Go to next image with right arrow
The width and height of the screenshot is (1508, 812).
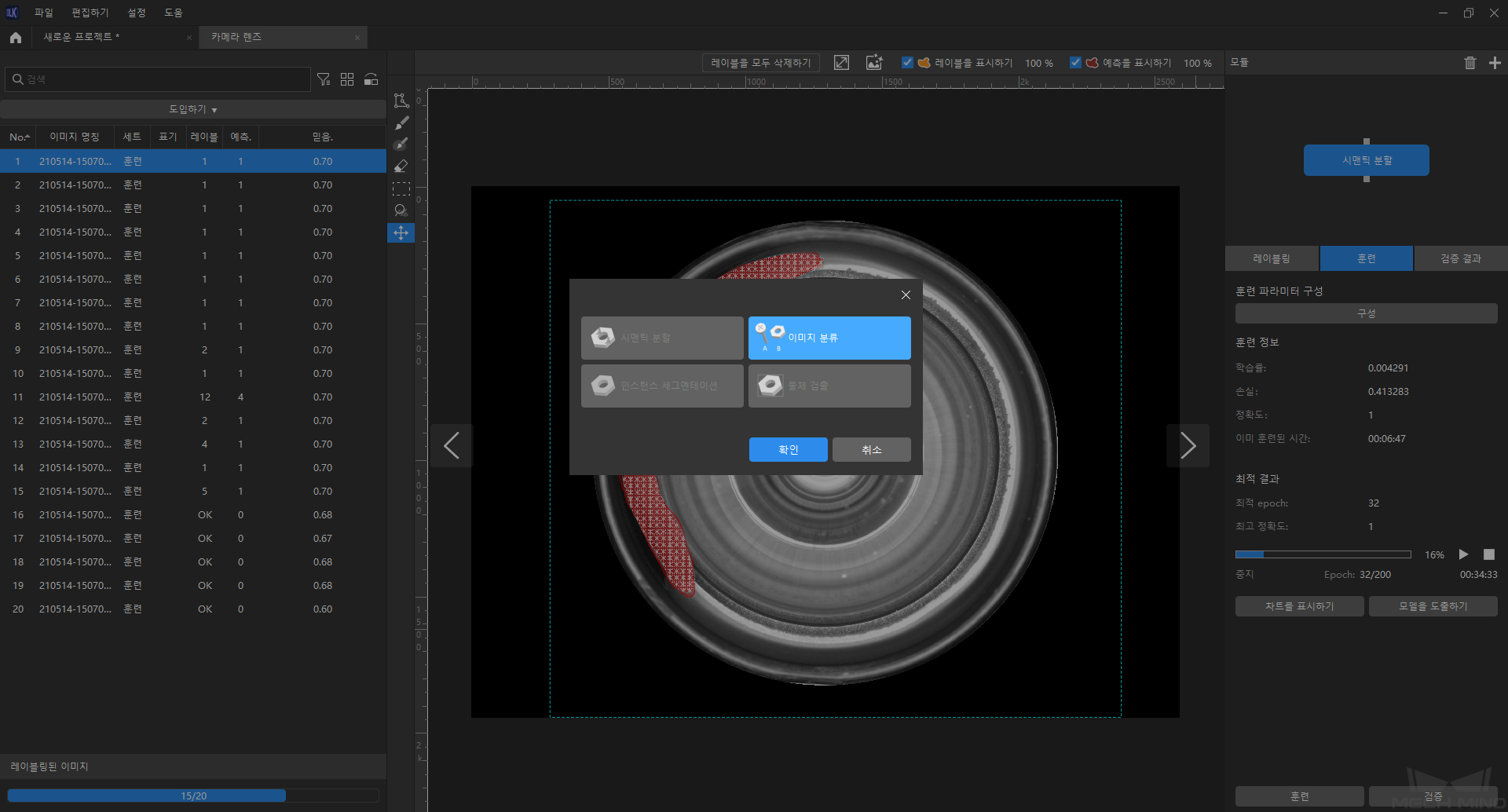(x=1188, y=446)
